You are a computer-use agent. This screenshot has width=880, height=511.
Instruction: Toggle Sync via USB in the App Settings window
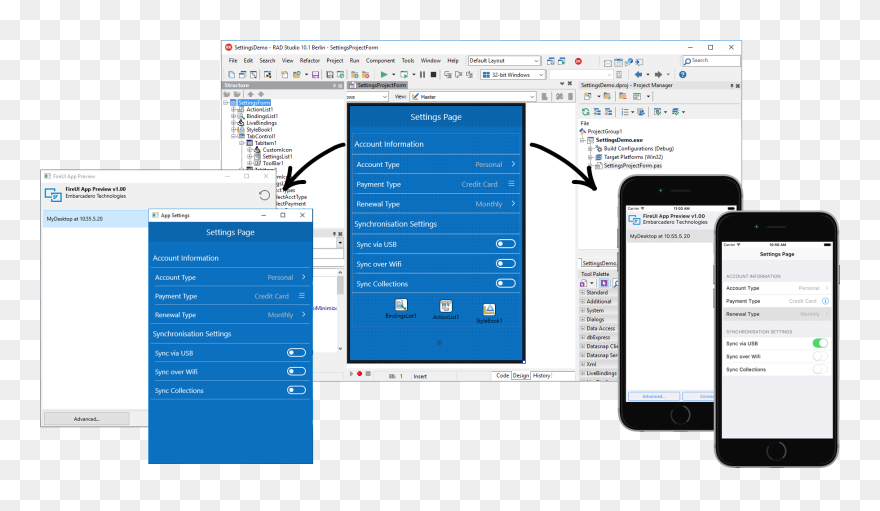[296, 352]
